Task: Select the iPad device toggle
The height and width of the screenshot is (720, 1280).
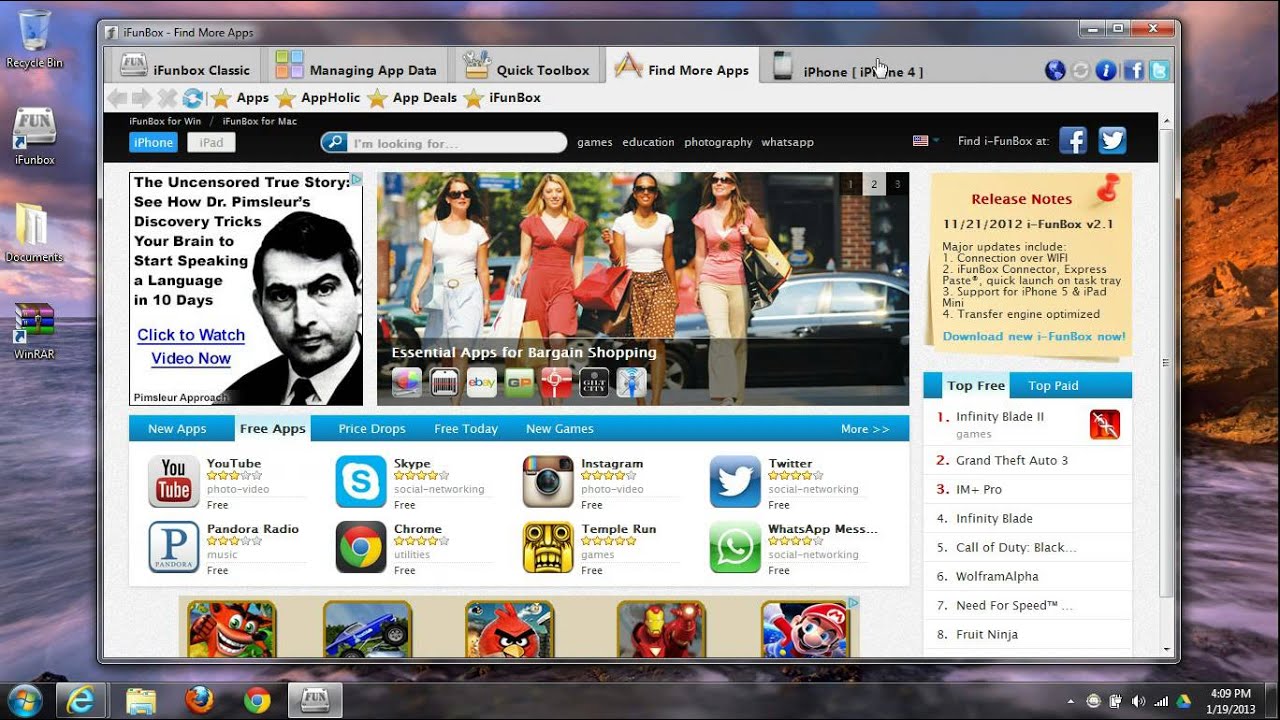Action: click(211, 142)
